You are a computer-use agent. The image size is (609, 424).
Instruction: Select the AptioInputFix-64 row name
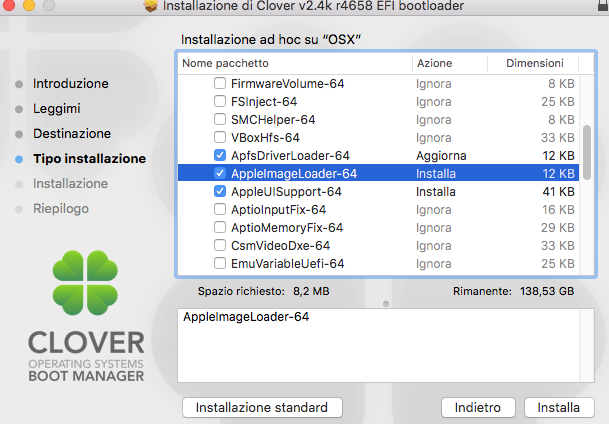(x=278, y=210)
